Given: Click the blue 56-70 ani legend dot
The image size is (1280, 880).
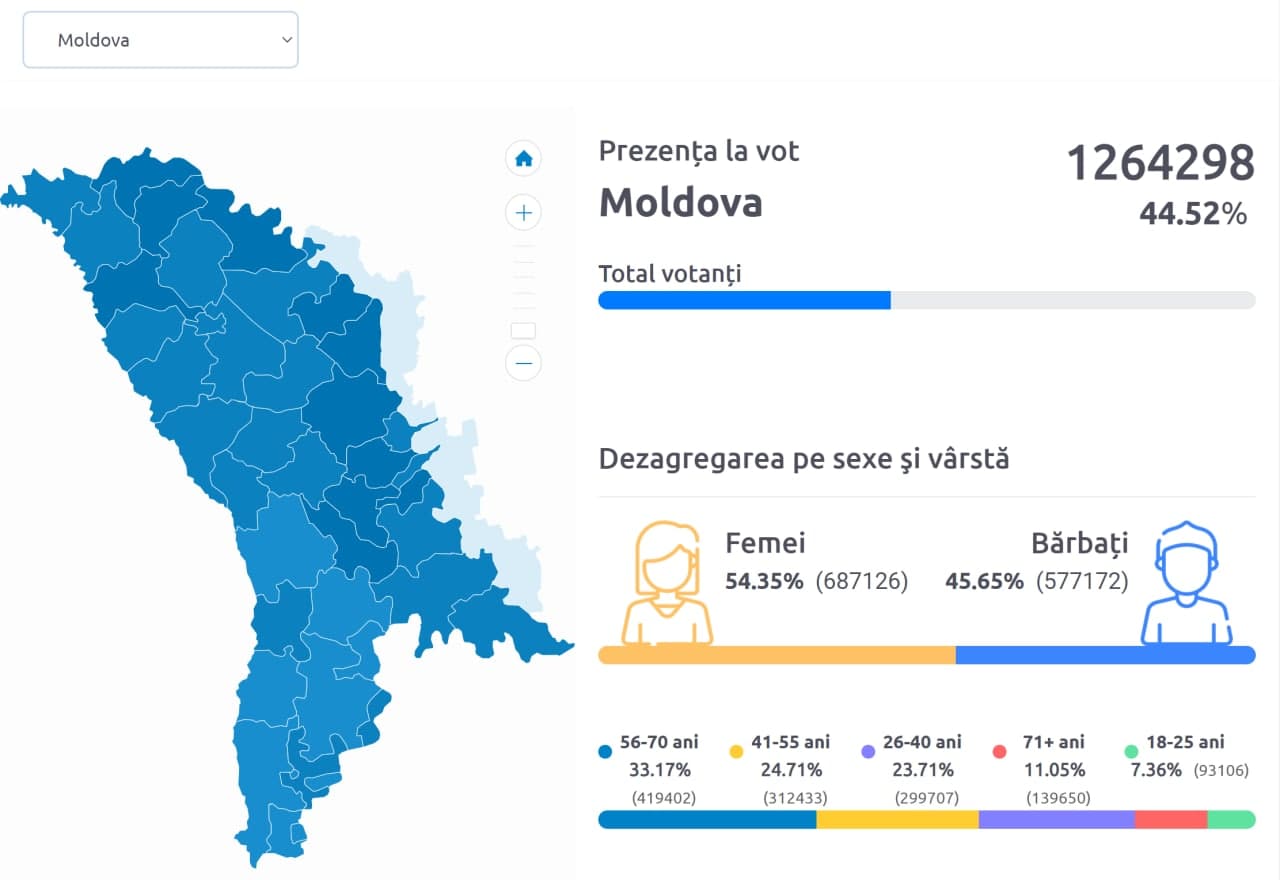Looking at the screenshot, I should 604,751.
